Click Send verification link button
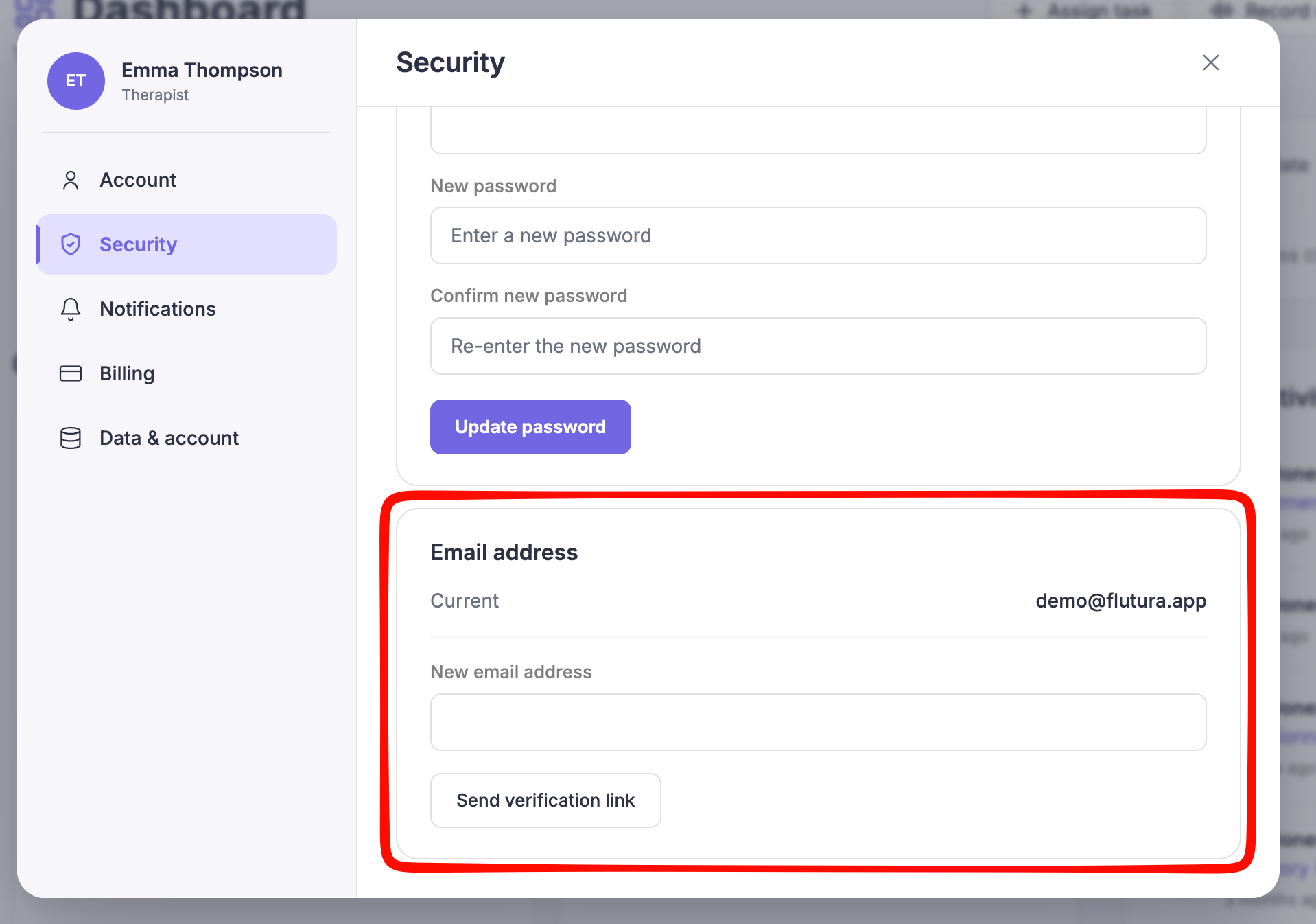 tap(545, 800)
